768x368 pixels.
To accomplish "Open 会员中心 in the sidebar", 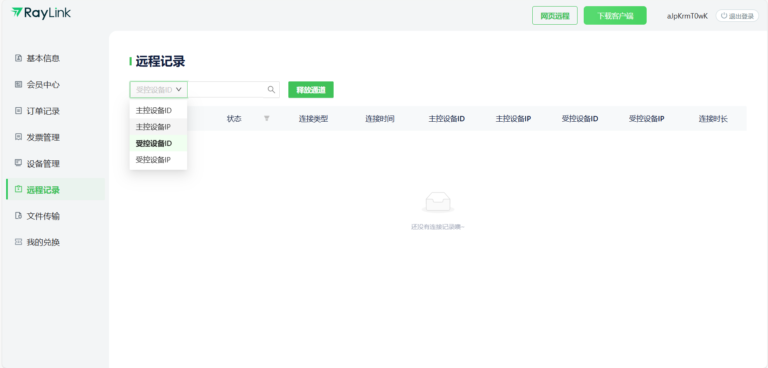I will [x=55, y=84].
